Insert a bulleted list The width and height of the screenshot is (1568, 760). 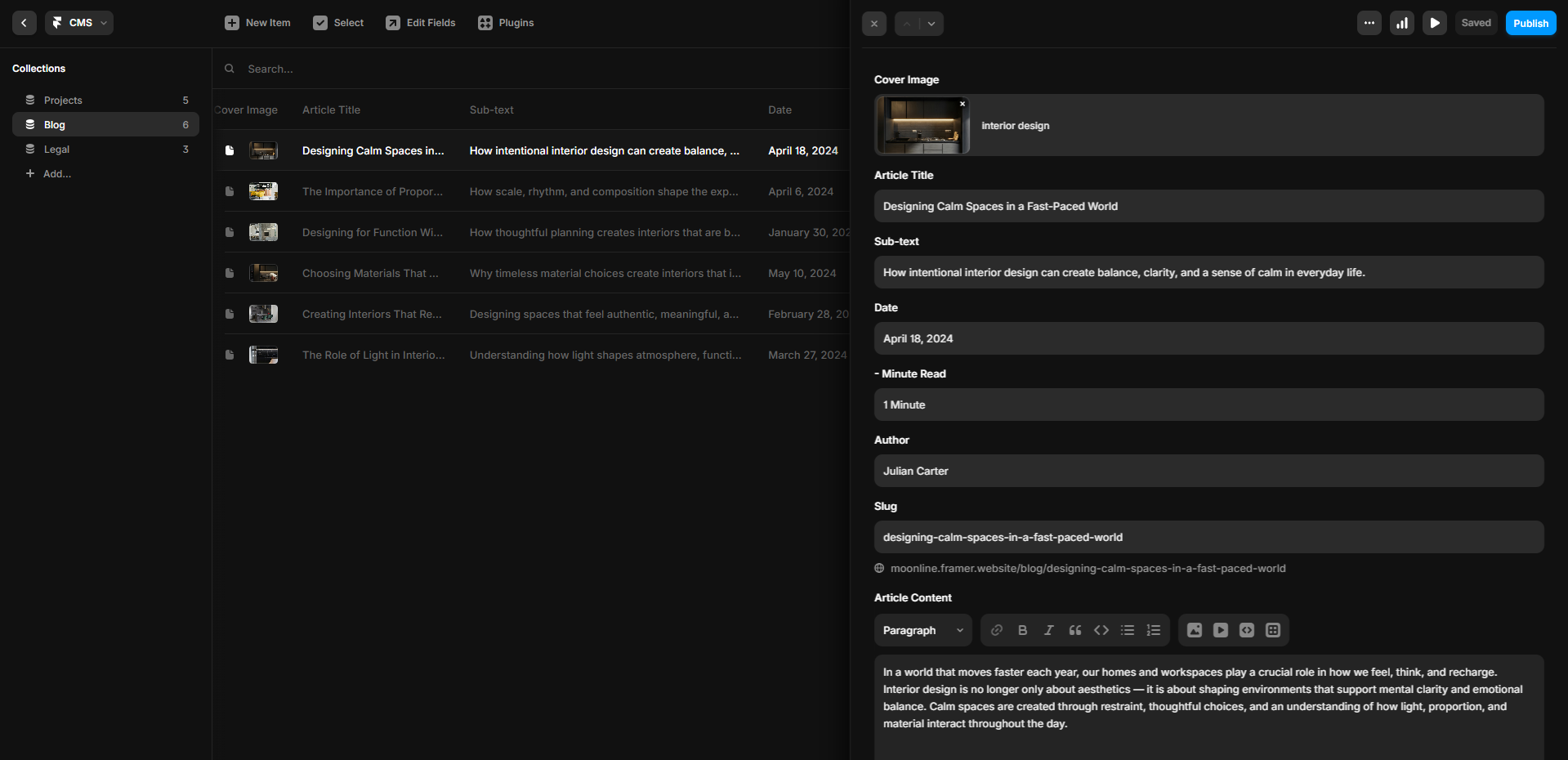1127,630
